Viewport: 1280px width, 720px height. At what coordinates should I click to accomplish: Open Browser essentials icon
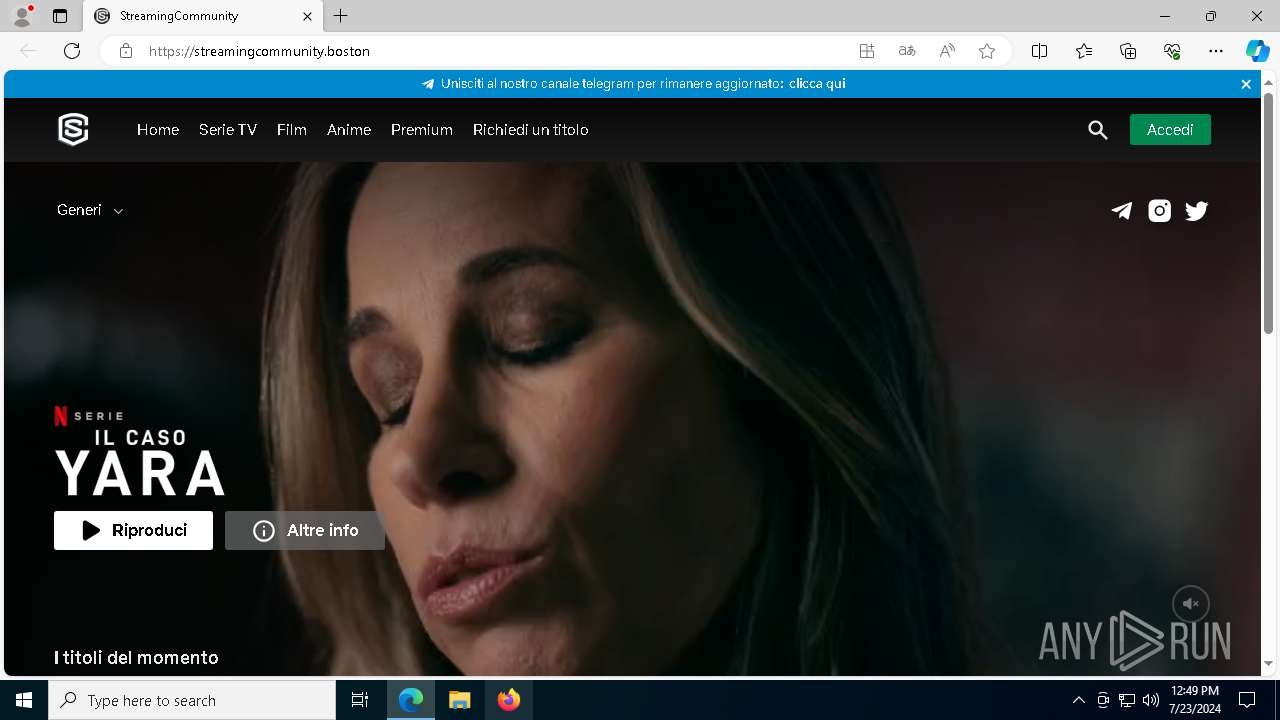coord(1172,51)
